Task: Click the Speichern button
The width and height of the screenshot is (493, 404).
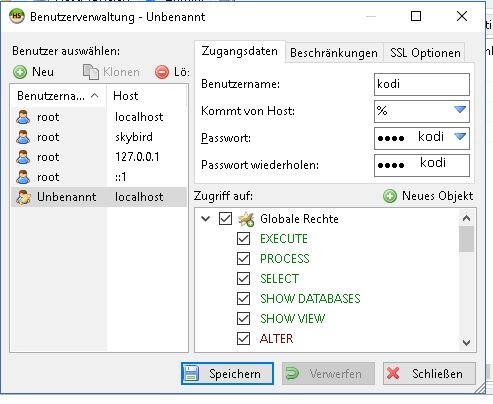Action: pos(227,374)
